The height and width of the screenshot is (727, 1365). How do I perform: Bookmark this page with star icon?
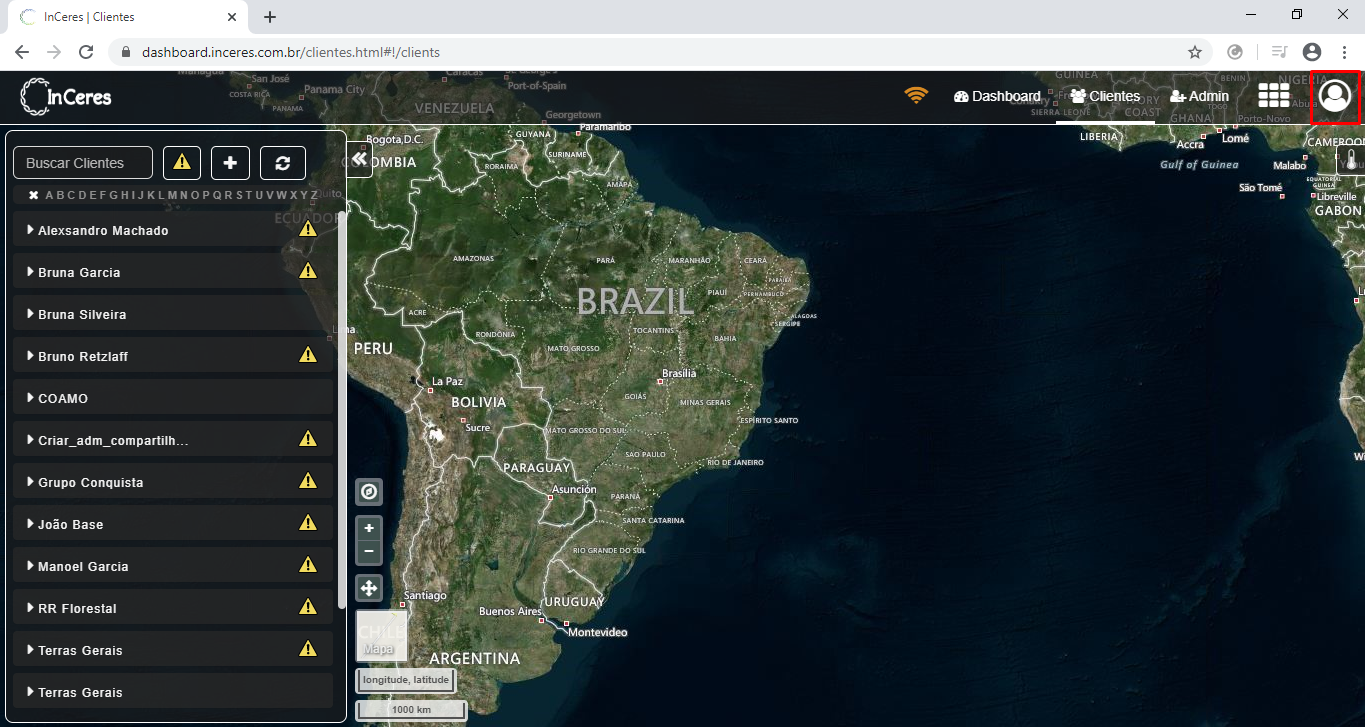[x=1194, y=52]
